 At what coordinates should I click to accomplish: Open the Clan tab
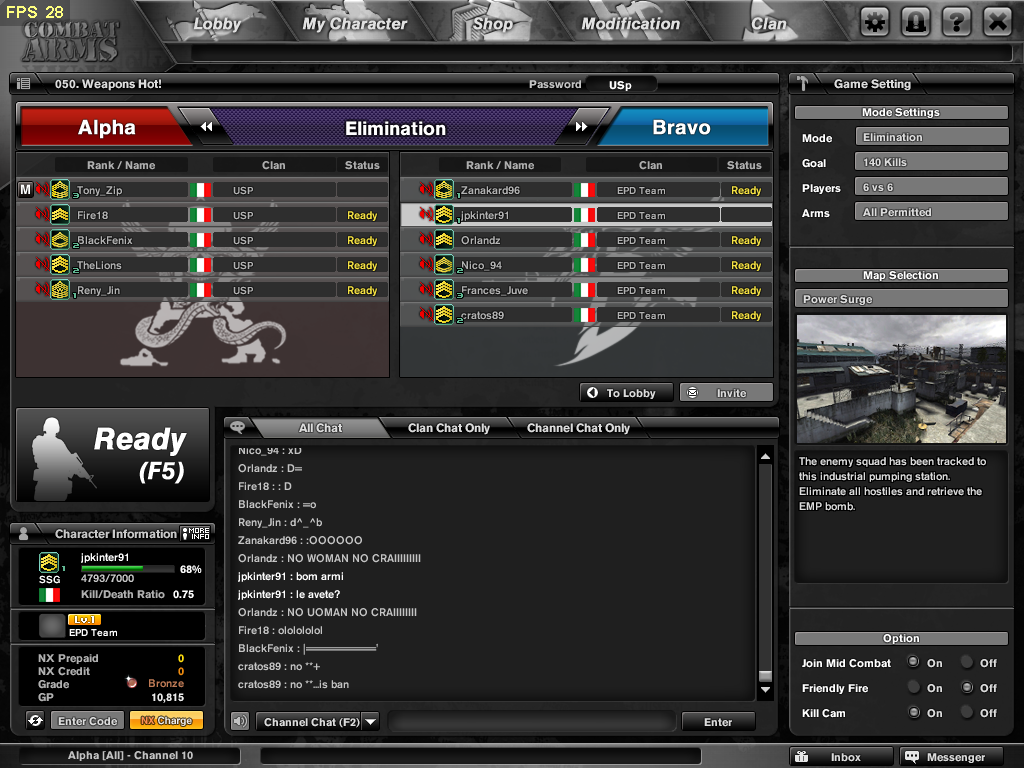[769, 24]
